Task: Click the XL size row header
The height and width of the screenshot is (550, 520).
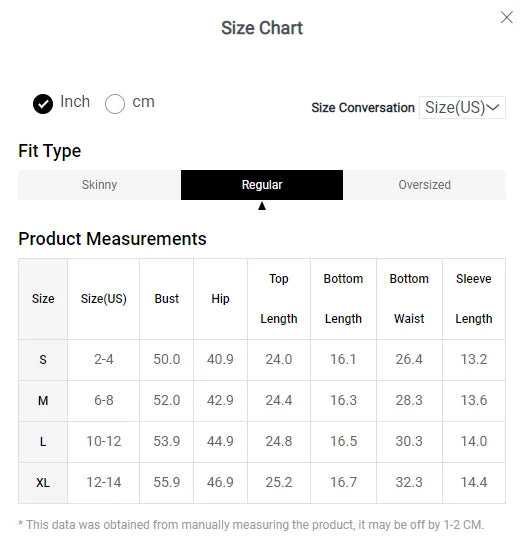Action: click(43, 483)
